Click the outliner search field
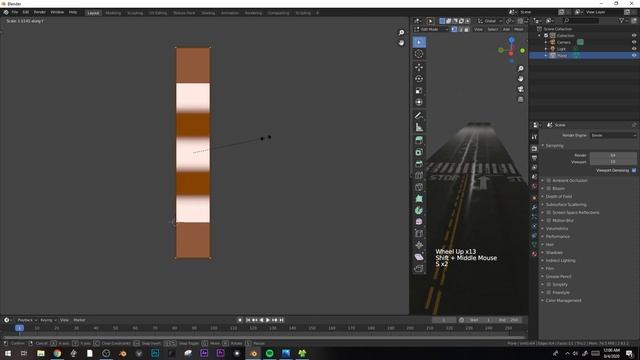This screenshot has height=360, width=640. [580, 21]
